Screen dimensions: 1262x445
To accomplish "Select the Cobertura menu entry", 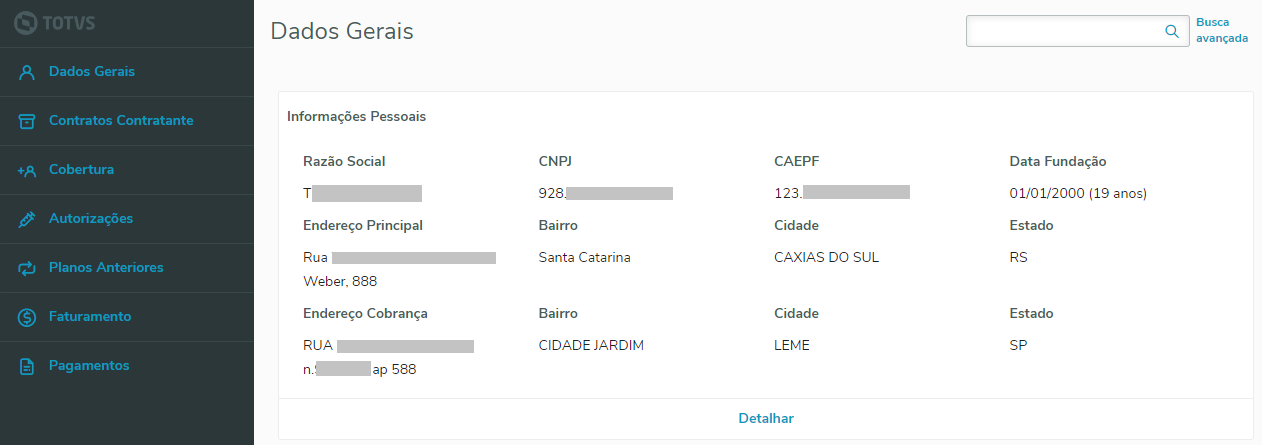I will 81,170.
